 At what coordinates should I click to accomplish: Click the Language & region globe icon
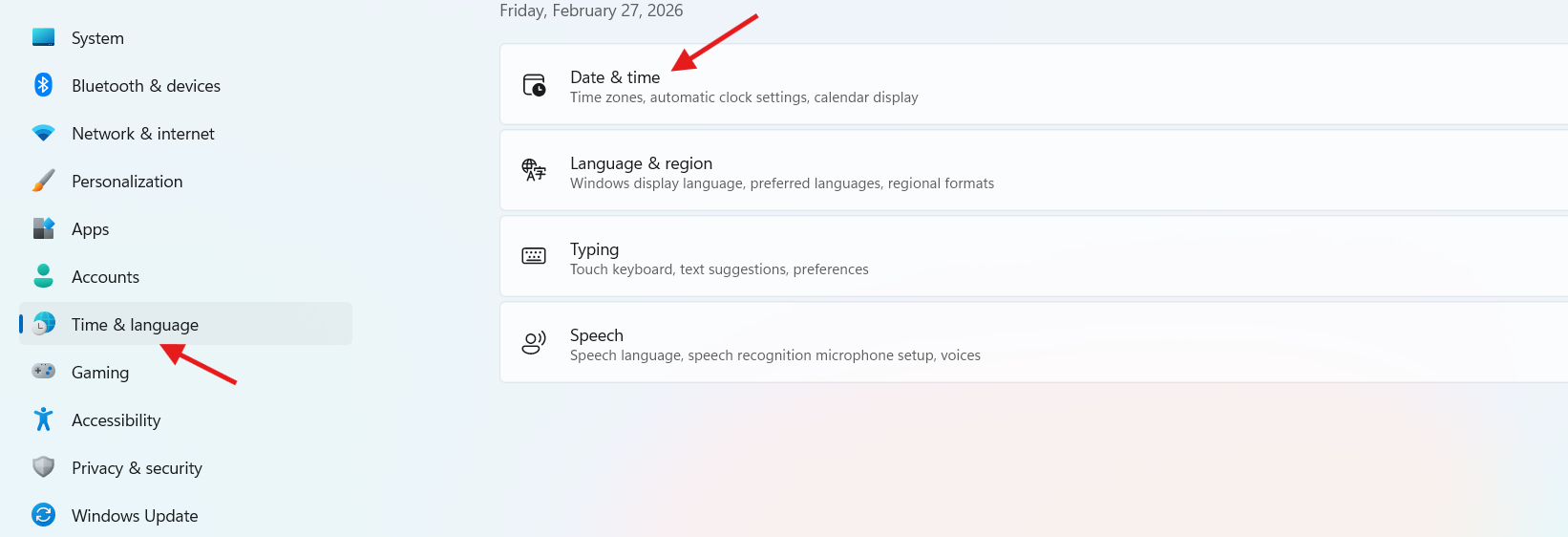(535, 171)
